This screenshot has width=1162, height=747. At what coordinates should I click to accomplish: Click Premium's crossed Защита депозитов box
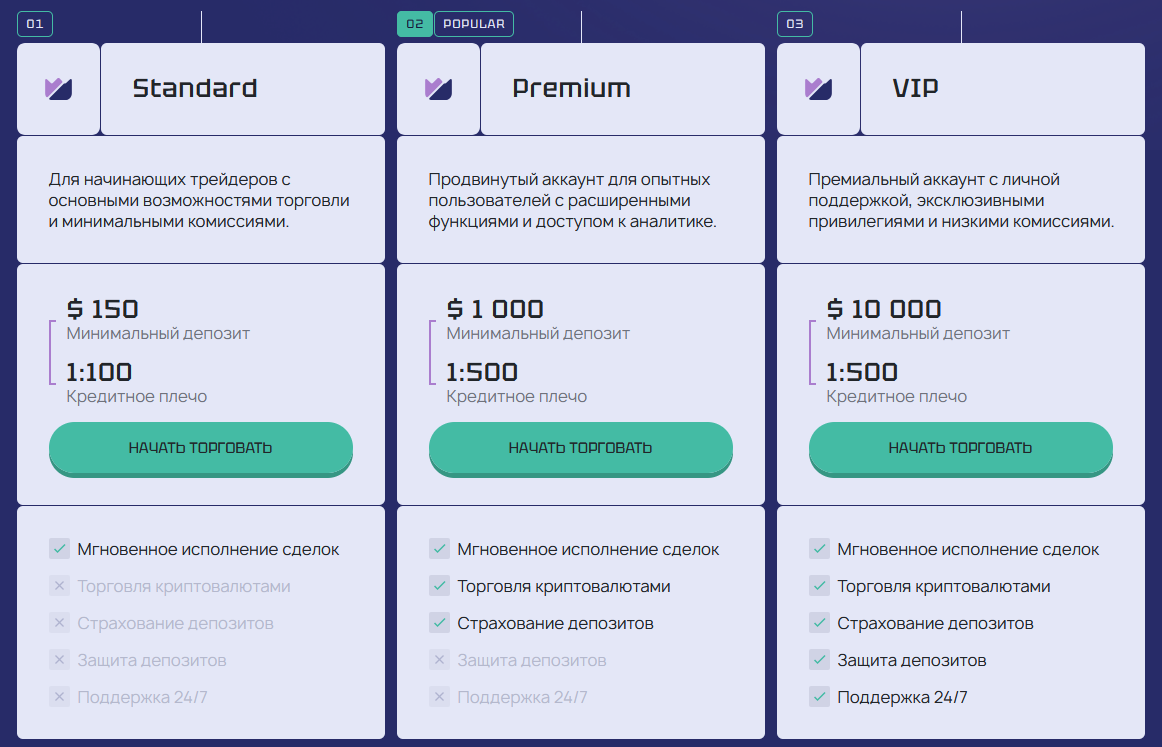440,660
